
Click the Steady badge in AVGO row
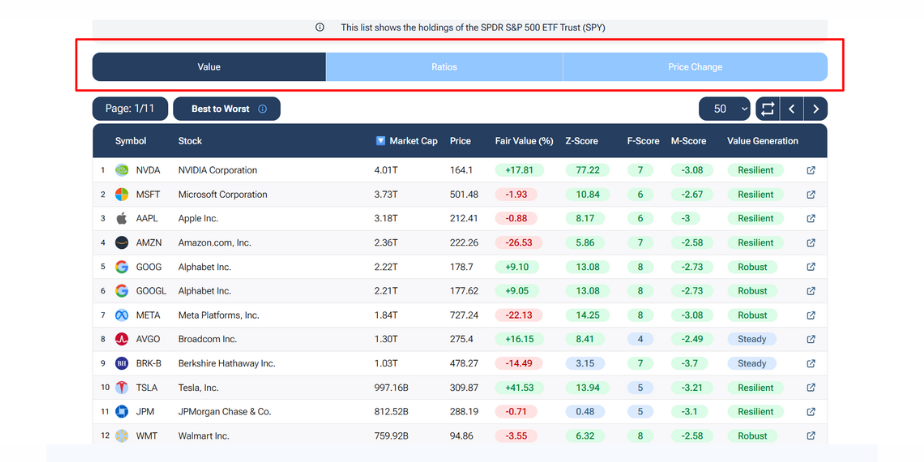752,339
